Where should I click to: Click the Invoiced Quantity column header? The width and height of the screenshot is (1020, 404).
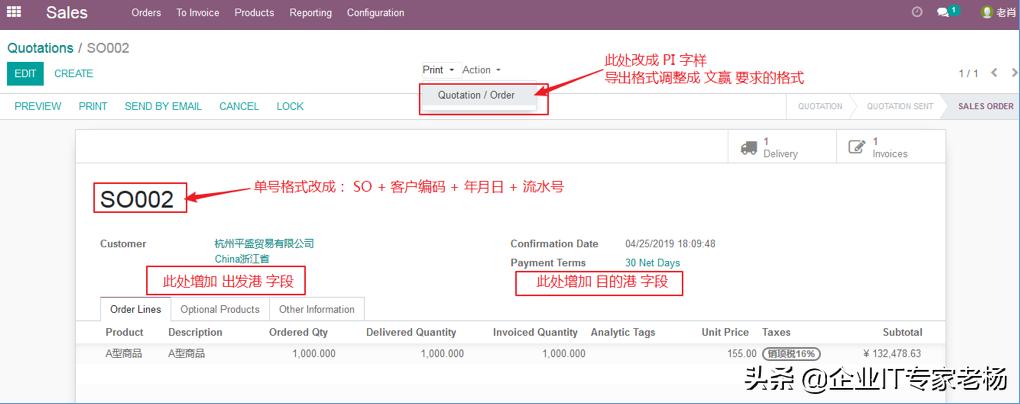535,332
